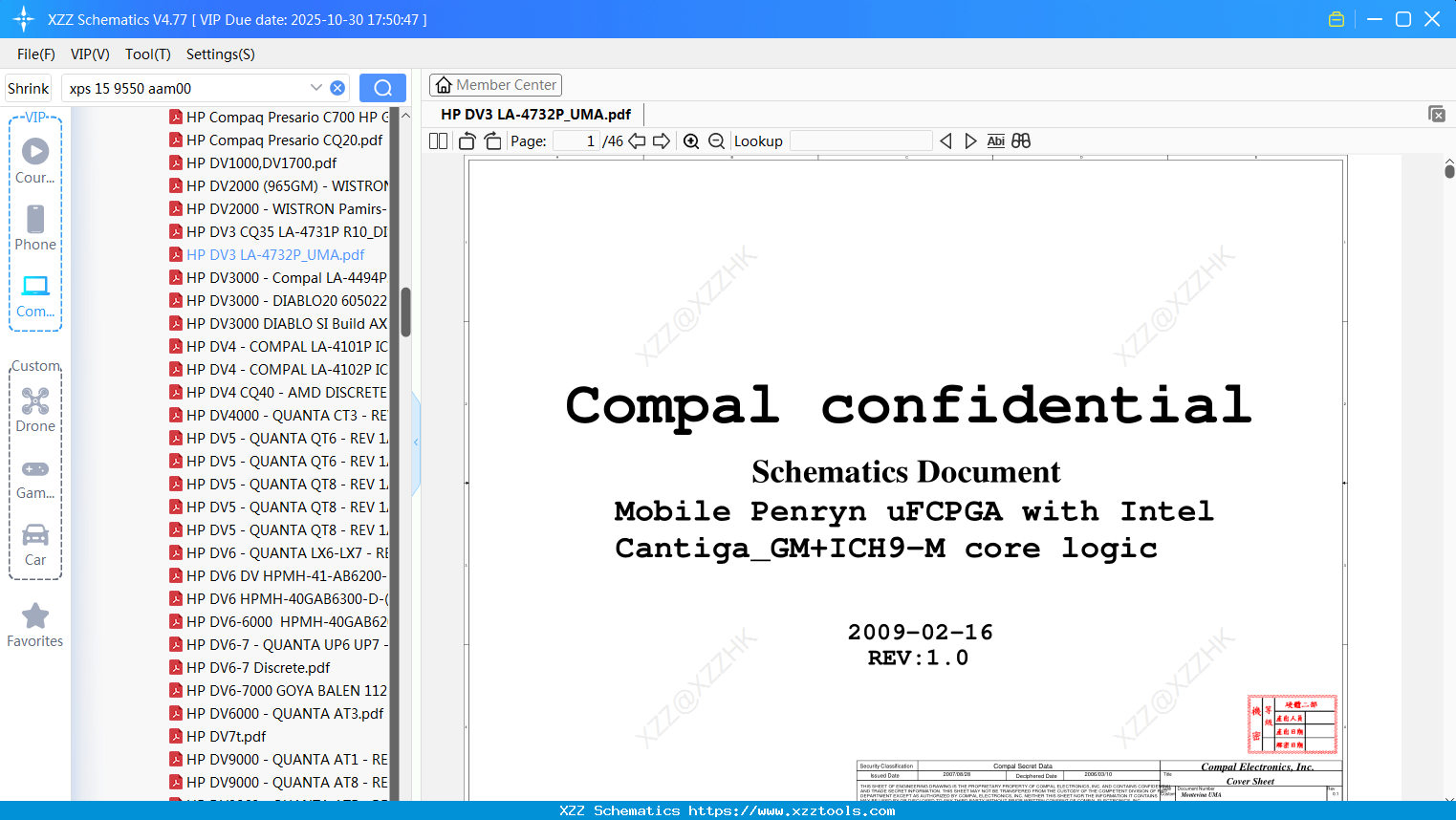Toggle Abi whole-word match option
1456x820 pixels.
pos(995,140)
